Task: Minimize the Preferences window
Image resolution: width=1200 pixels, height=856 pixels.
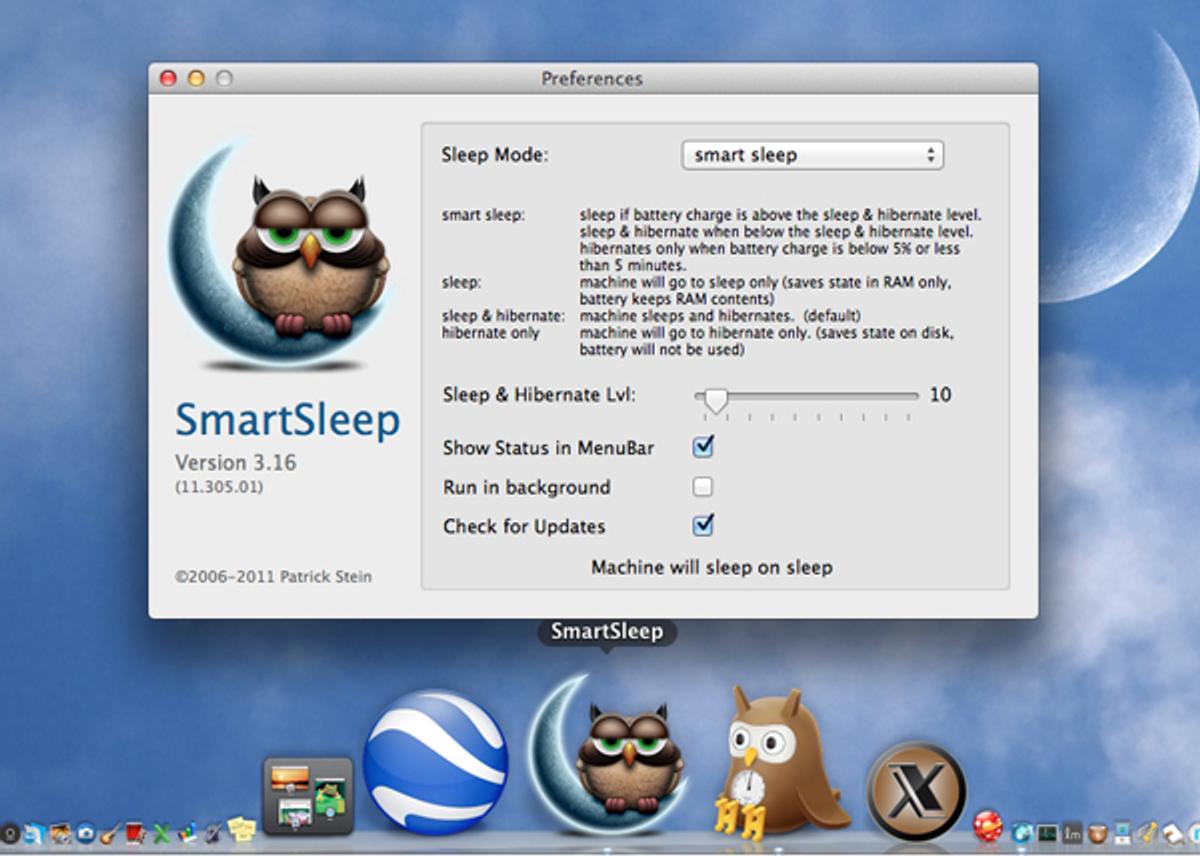Action: (196, 78)
